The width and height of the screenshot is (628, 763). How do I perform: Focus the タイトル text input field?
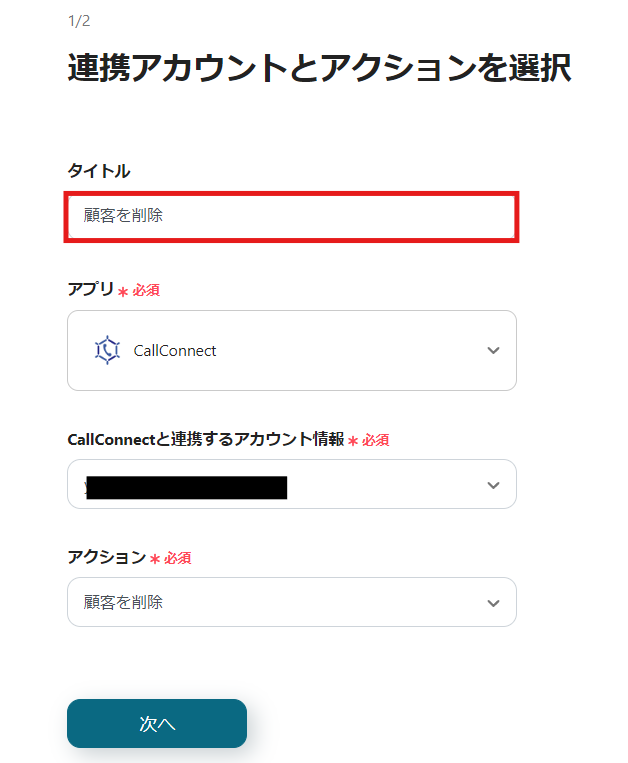(x=291, y=216)
